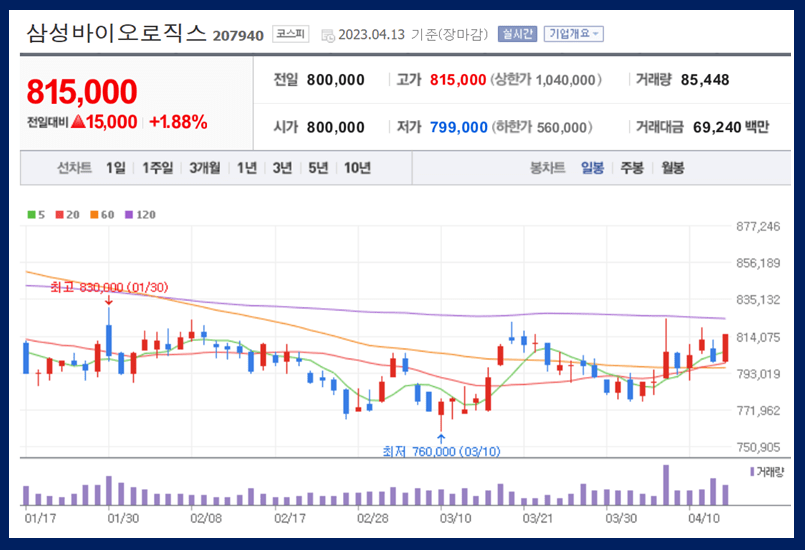Click the calendar icon beside the date

pos(327,35)
